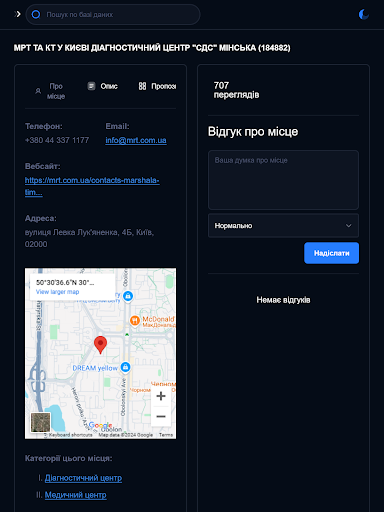Click the '707 переглядів' view count
Screen dimensions: 384x512
pos(236,90)
